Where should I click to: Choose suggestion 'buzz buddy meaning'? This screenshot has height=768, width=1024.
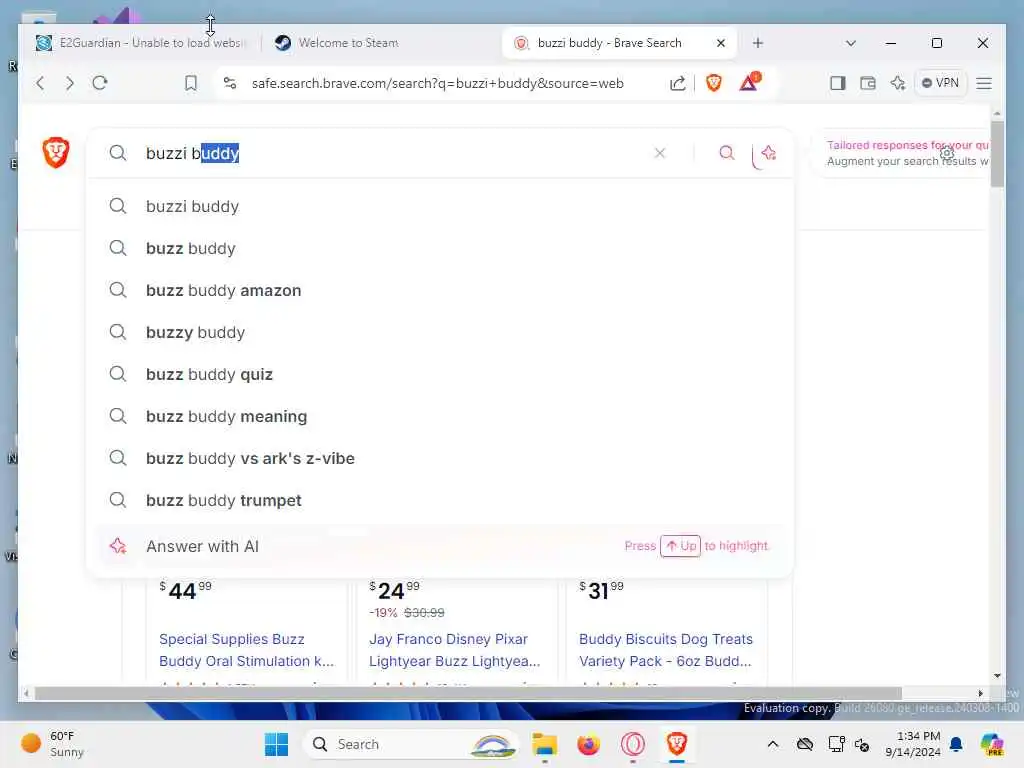(440, 416)
